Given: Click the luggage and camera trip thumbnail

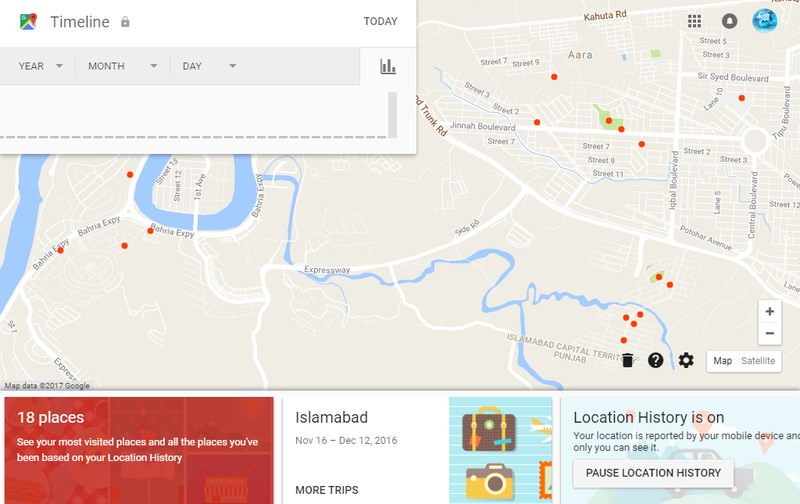Looking at the screenshot, I should (x=501, y=450).
